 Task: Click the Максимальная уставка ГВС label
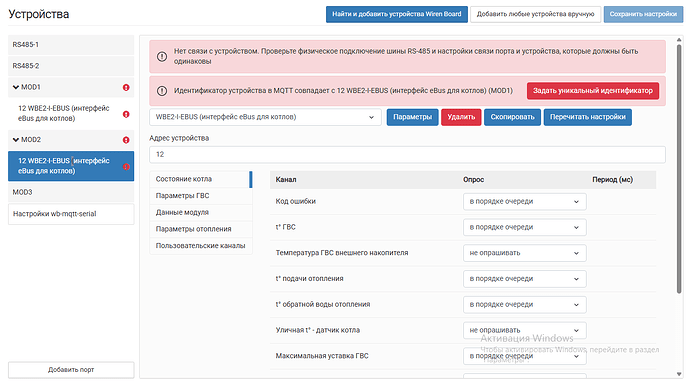coord(322,356)
